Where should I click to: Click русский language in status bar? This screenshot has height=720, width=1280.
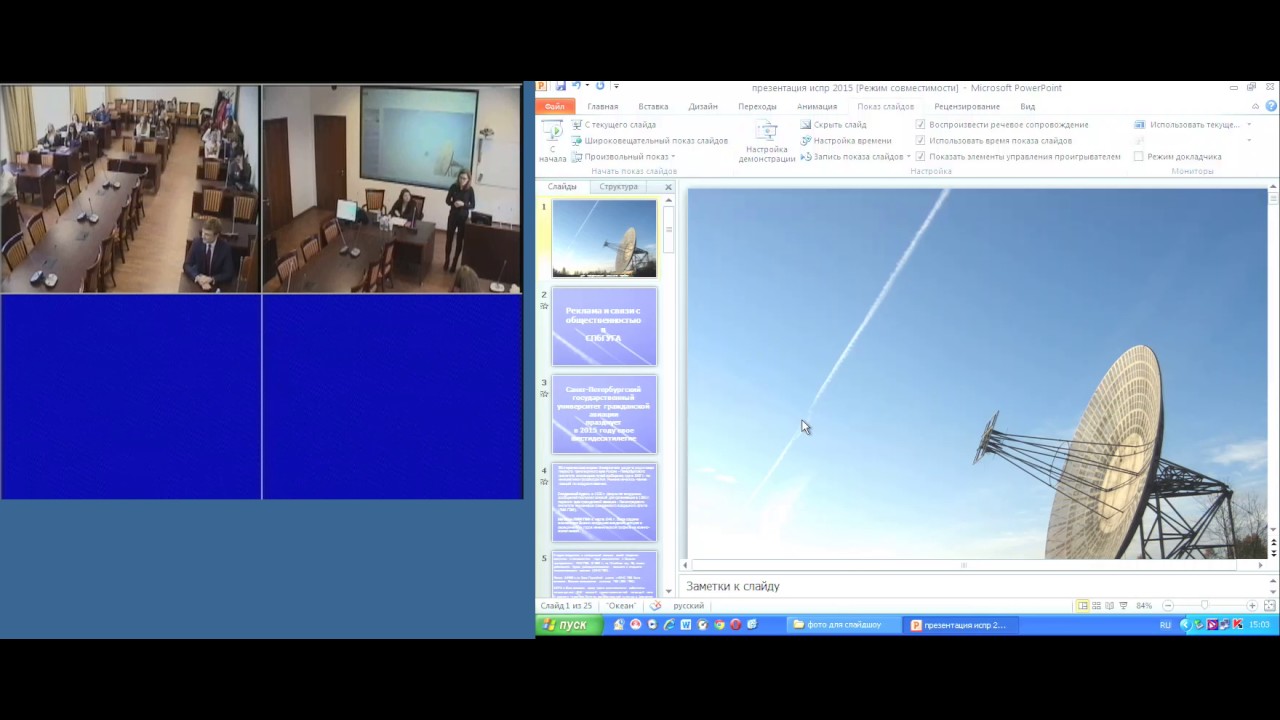(x=688, y=606)
